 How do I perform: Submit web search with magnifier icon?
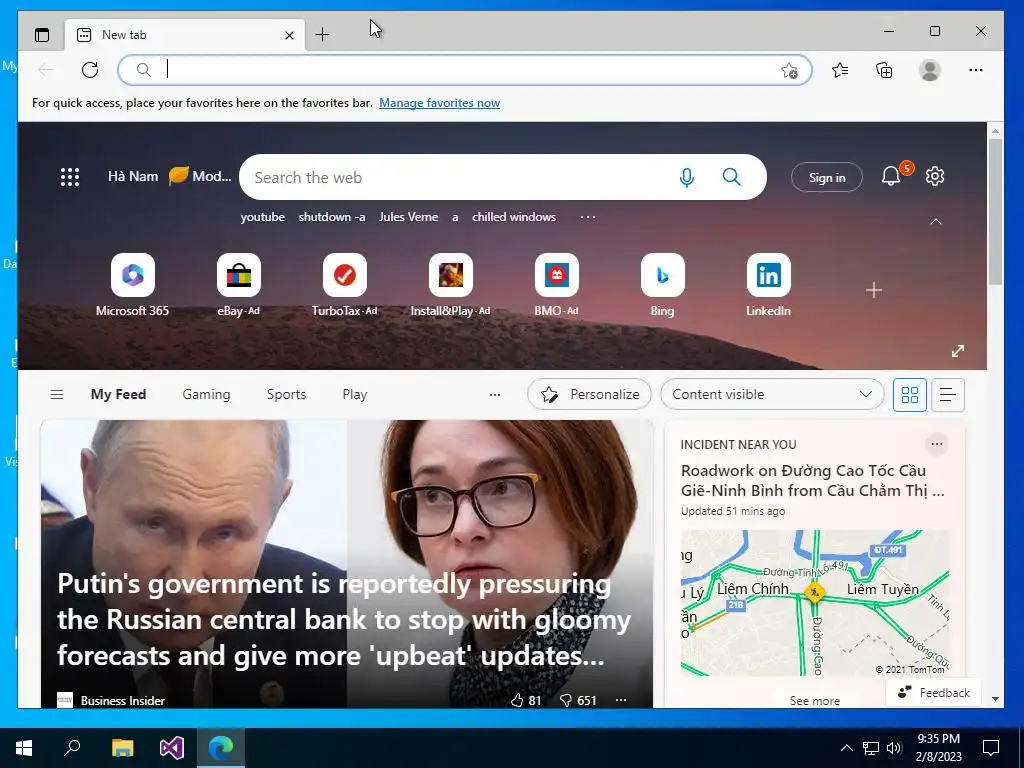click(x=731, y=177)
